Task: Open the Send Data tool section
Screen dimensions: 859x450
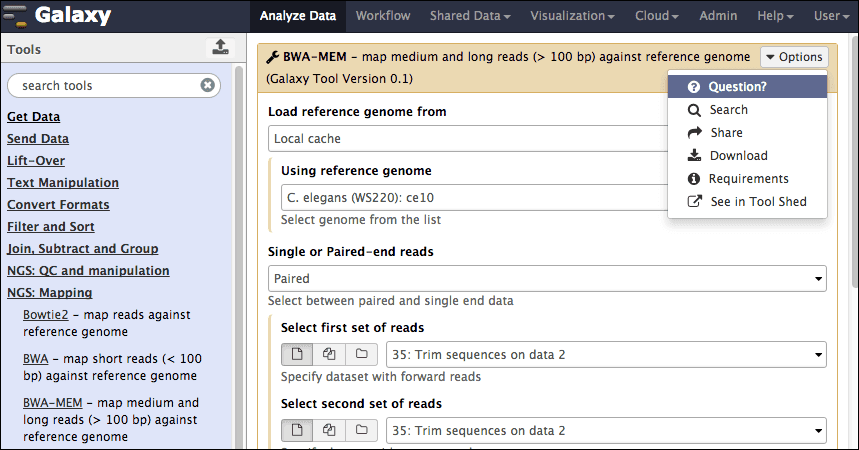Action: coord(38,139)
